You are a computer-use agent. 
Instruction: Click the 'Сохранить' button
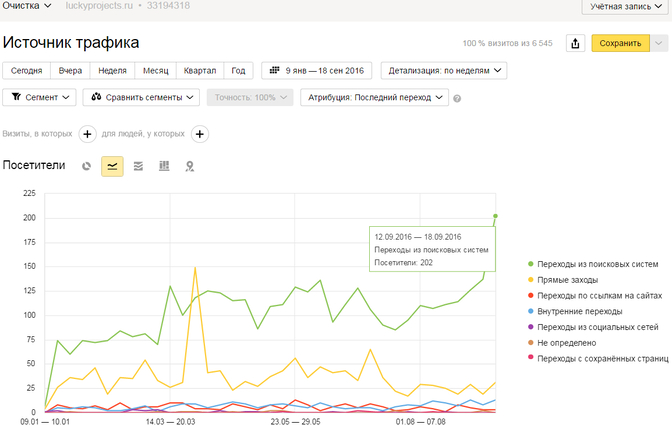point(620,43)
